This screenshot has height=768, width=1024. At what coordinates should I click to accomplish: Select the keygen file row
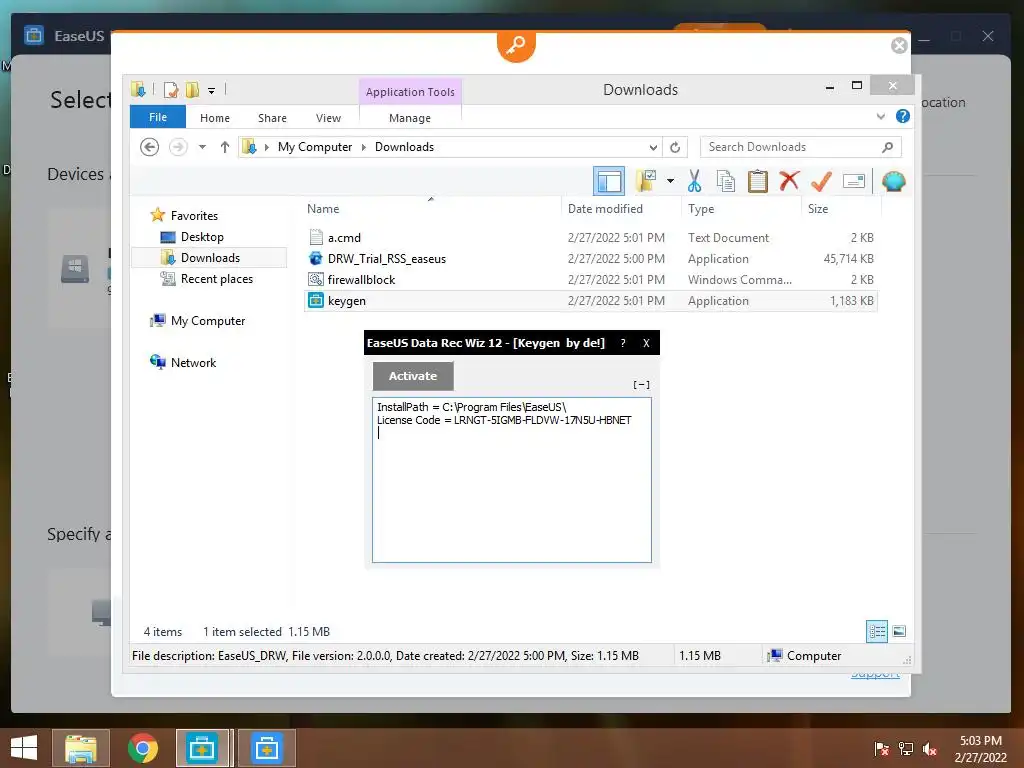590,300
